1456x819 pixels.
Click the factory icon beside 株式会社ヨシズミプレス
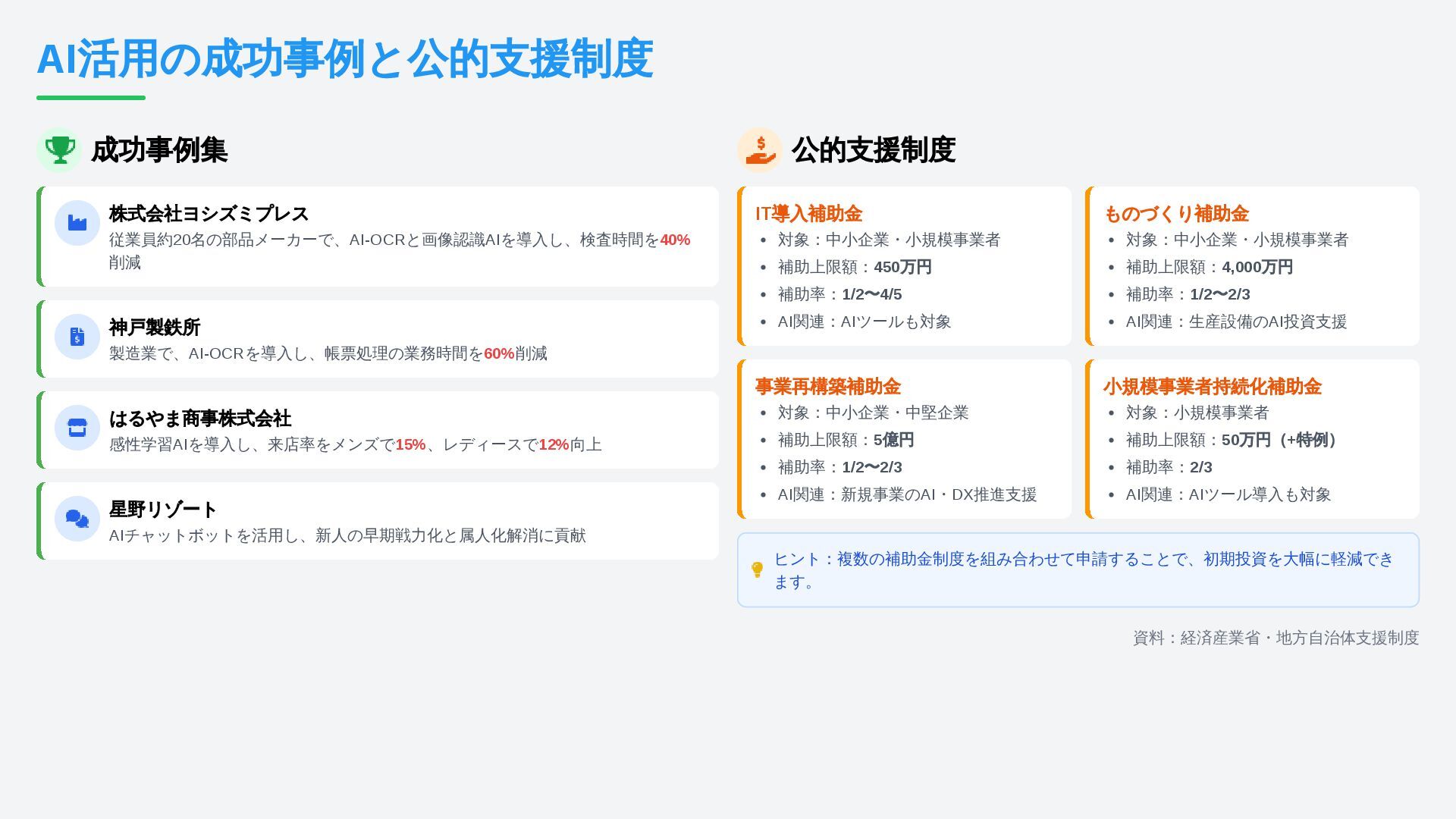tap(77, 223)
